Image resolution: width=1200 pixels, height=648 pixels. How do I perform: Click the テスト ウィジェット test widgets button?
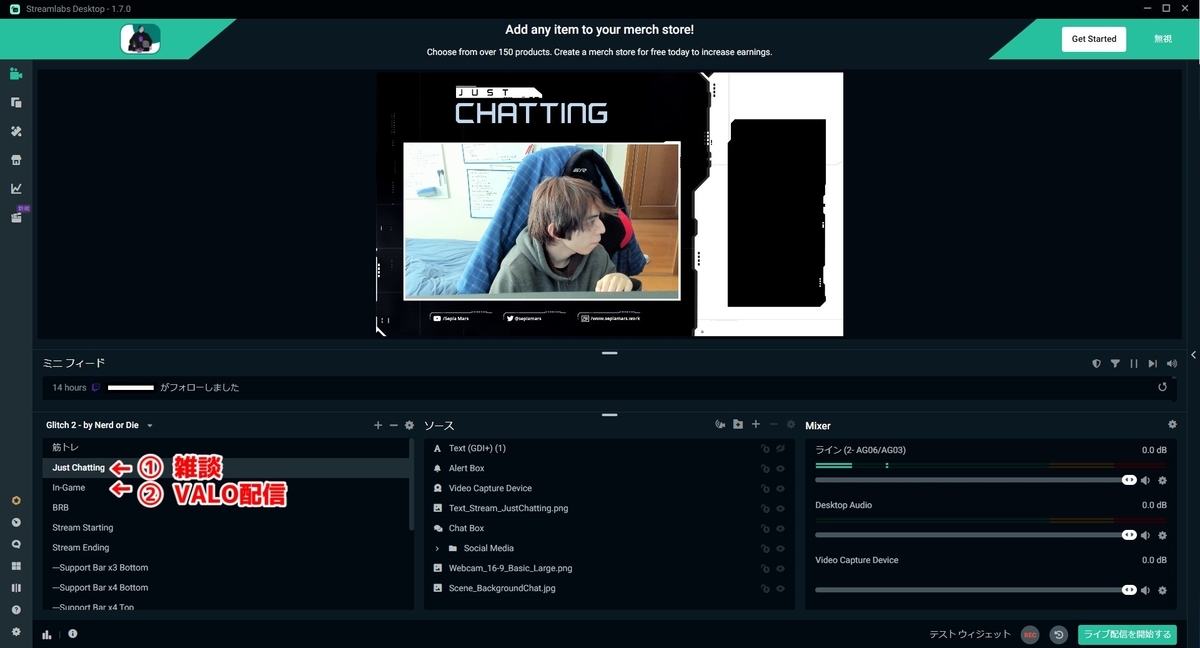pyautogui.click(x=970, y=634)
